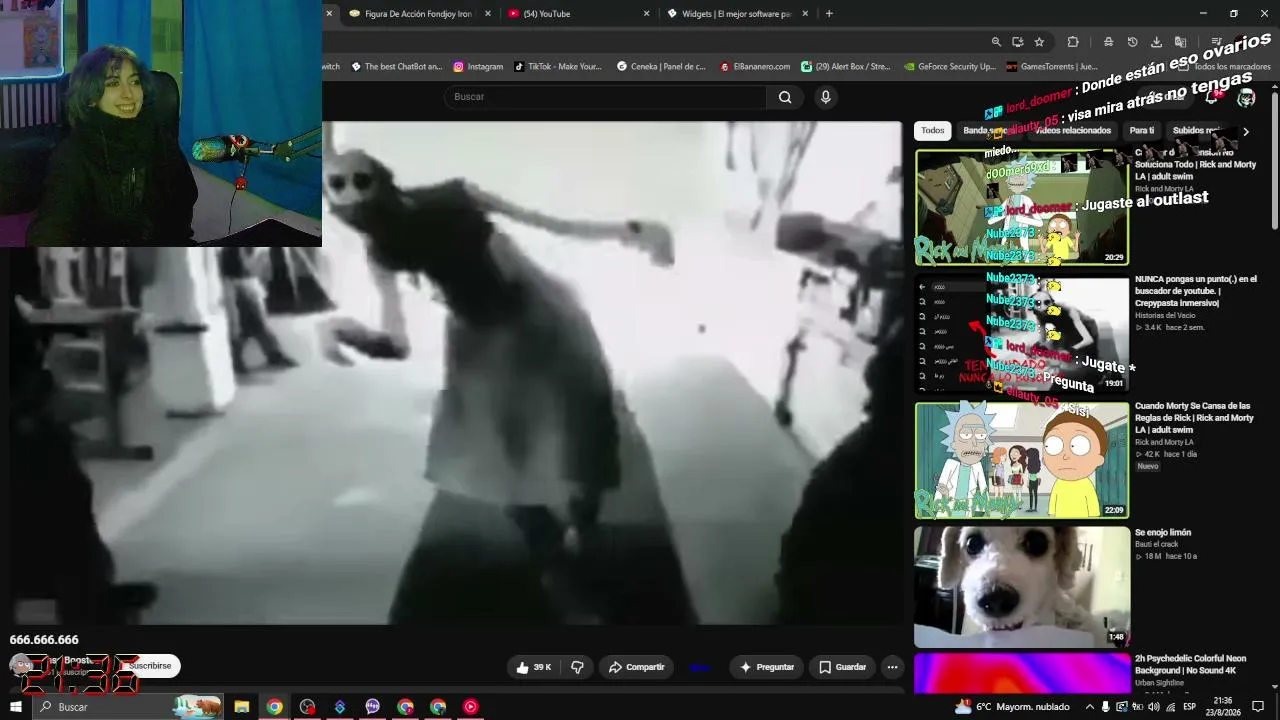The height and width of the screenshot is (720, 1280).
Task: Start voice search with the microphone icon
Action: (x=825, y=97)
